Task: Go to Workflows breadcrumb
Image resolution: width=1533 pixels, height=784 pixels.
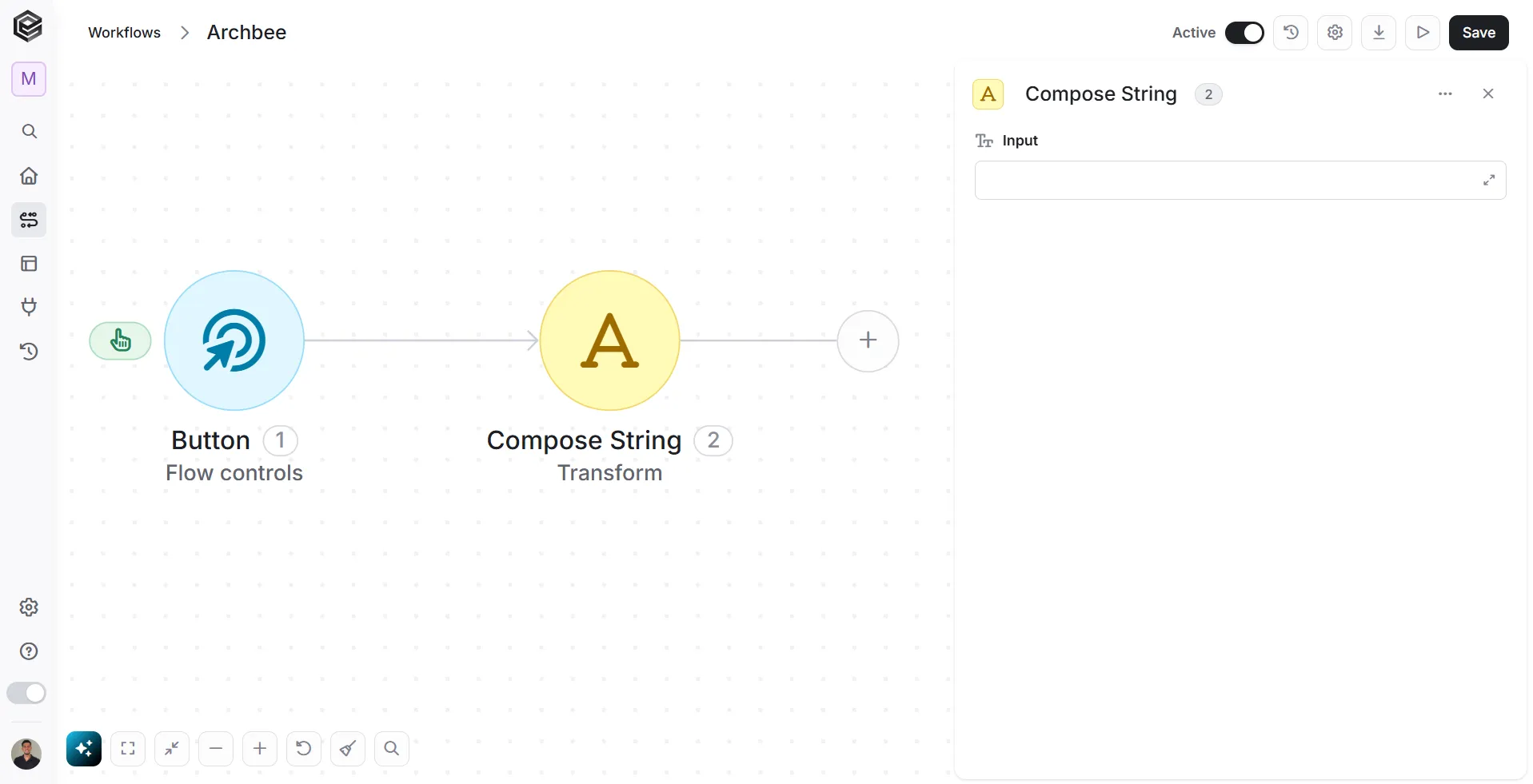Action: click(x=124, y=33)
